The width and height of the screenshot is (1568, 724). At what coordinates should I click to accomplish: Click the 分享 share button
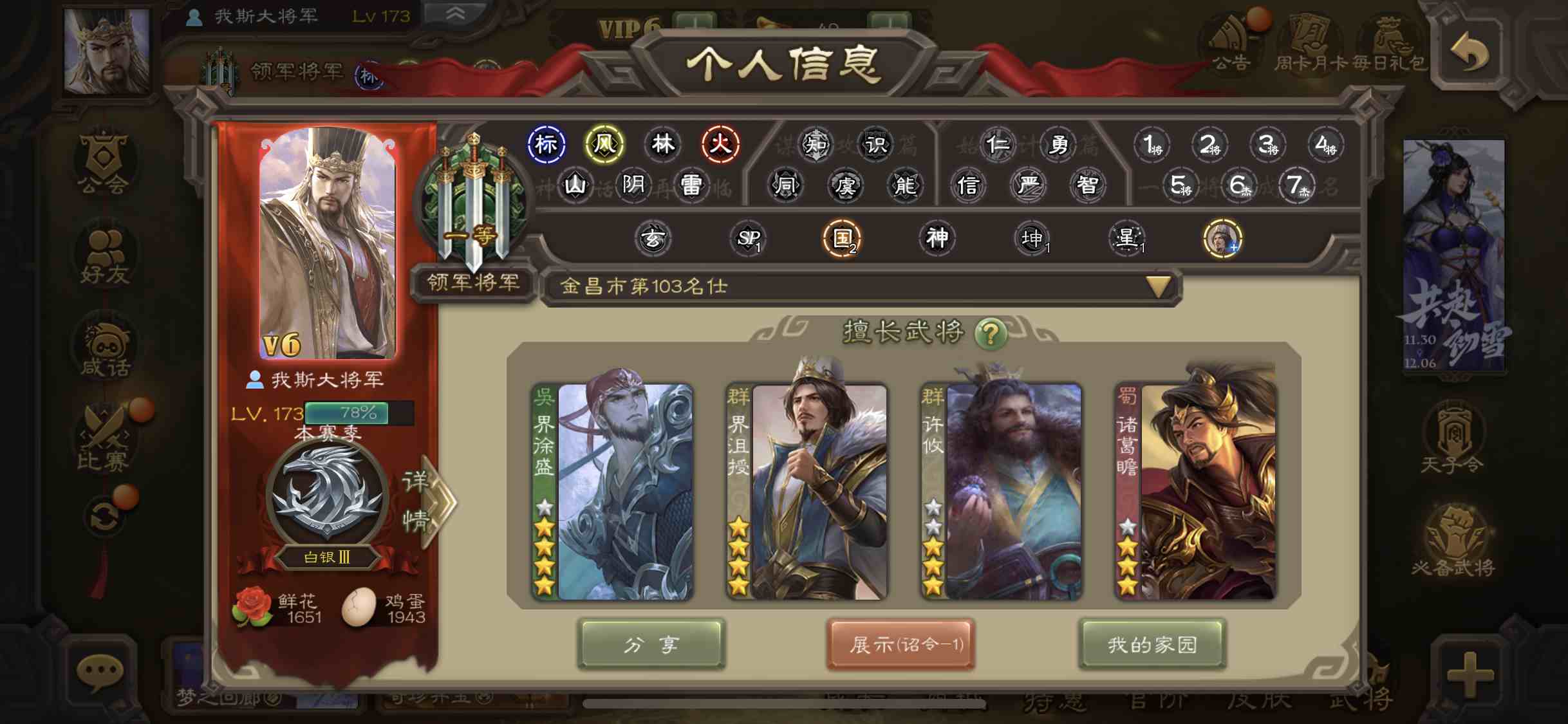652,644
